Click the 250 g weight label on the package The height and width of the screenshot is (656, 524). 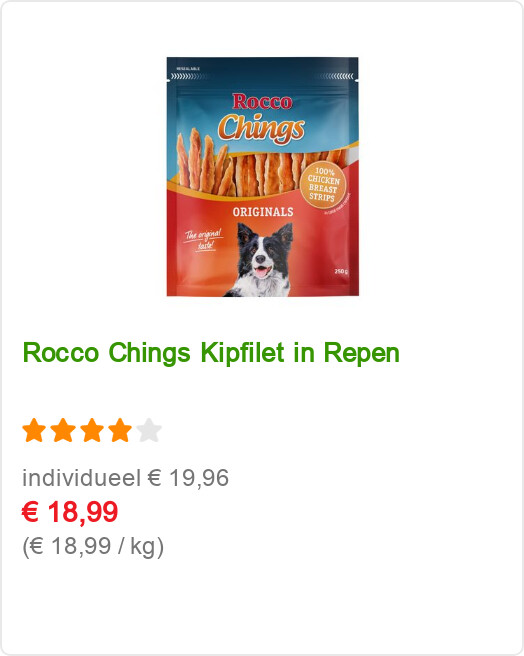[341, 272]
